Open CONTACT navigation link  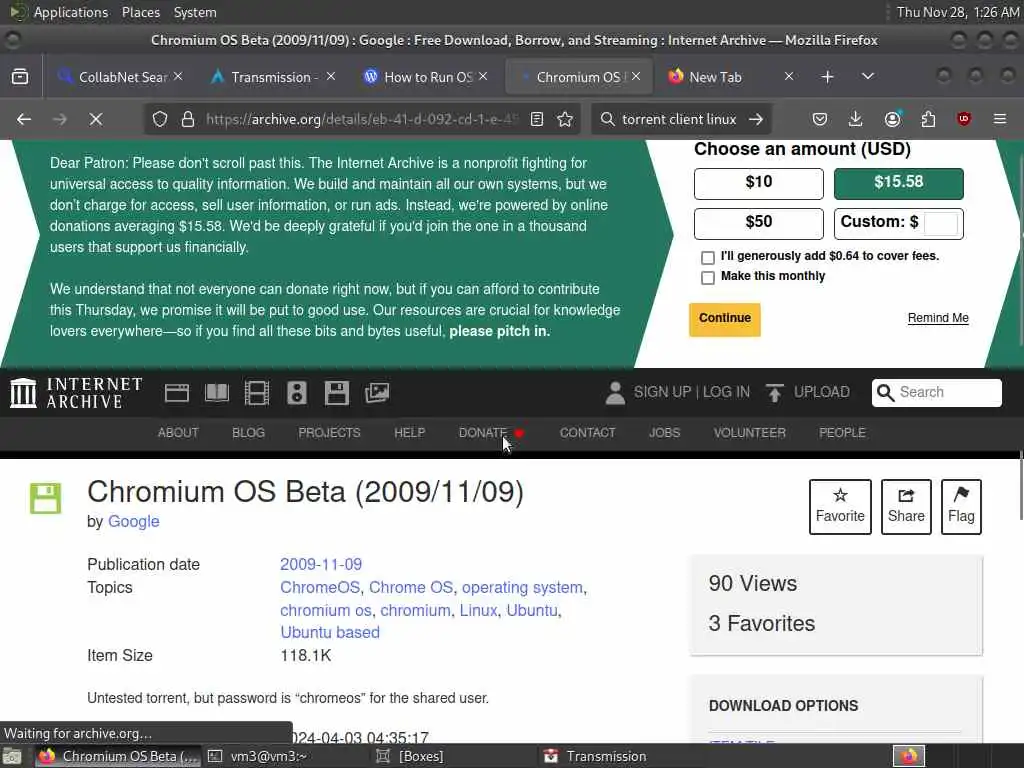(587, 433)
